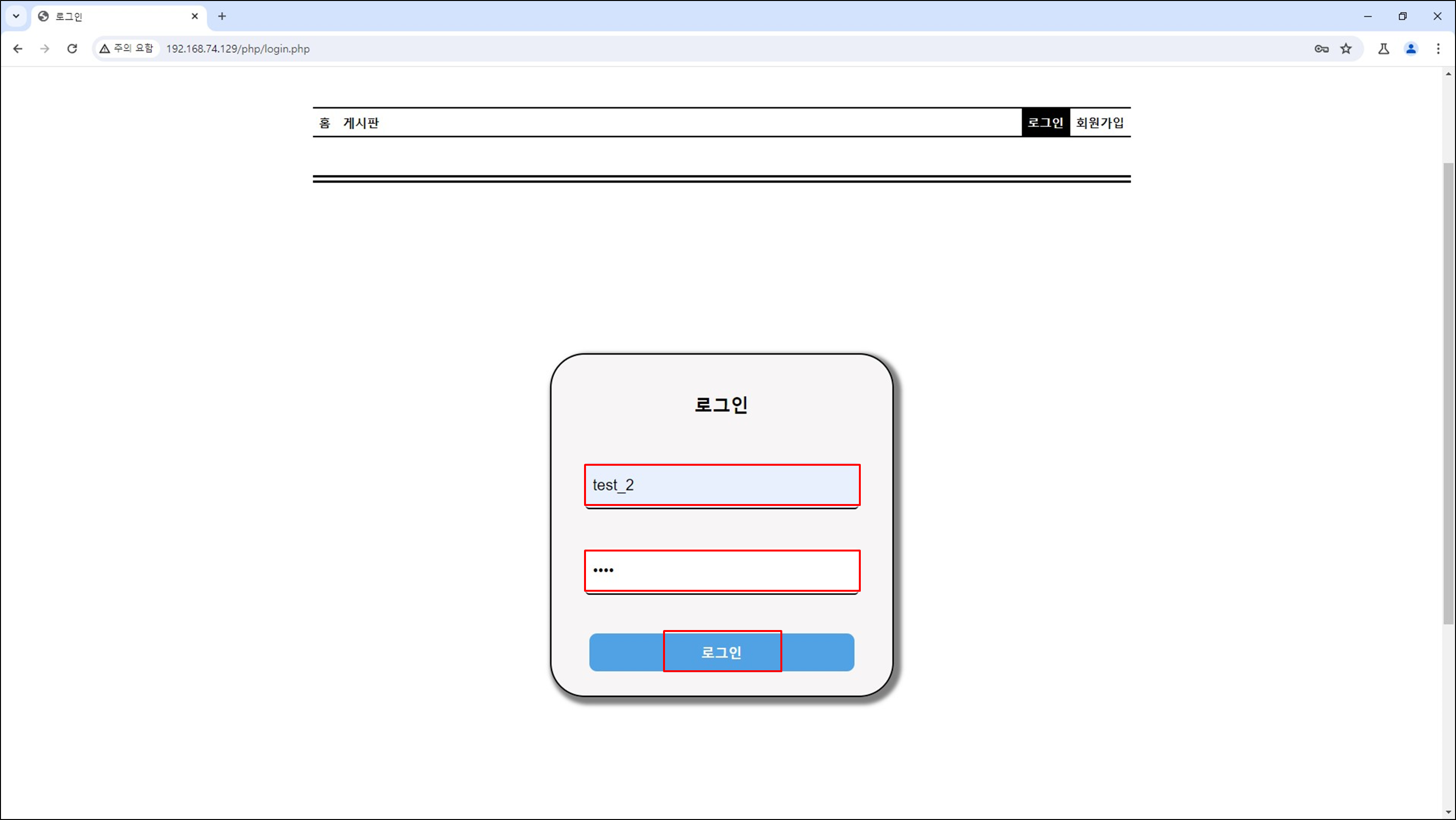Click the username field containing test_2
This screenshot has height=820, width=1456.
click(x=722, y=485)
